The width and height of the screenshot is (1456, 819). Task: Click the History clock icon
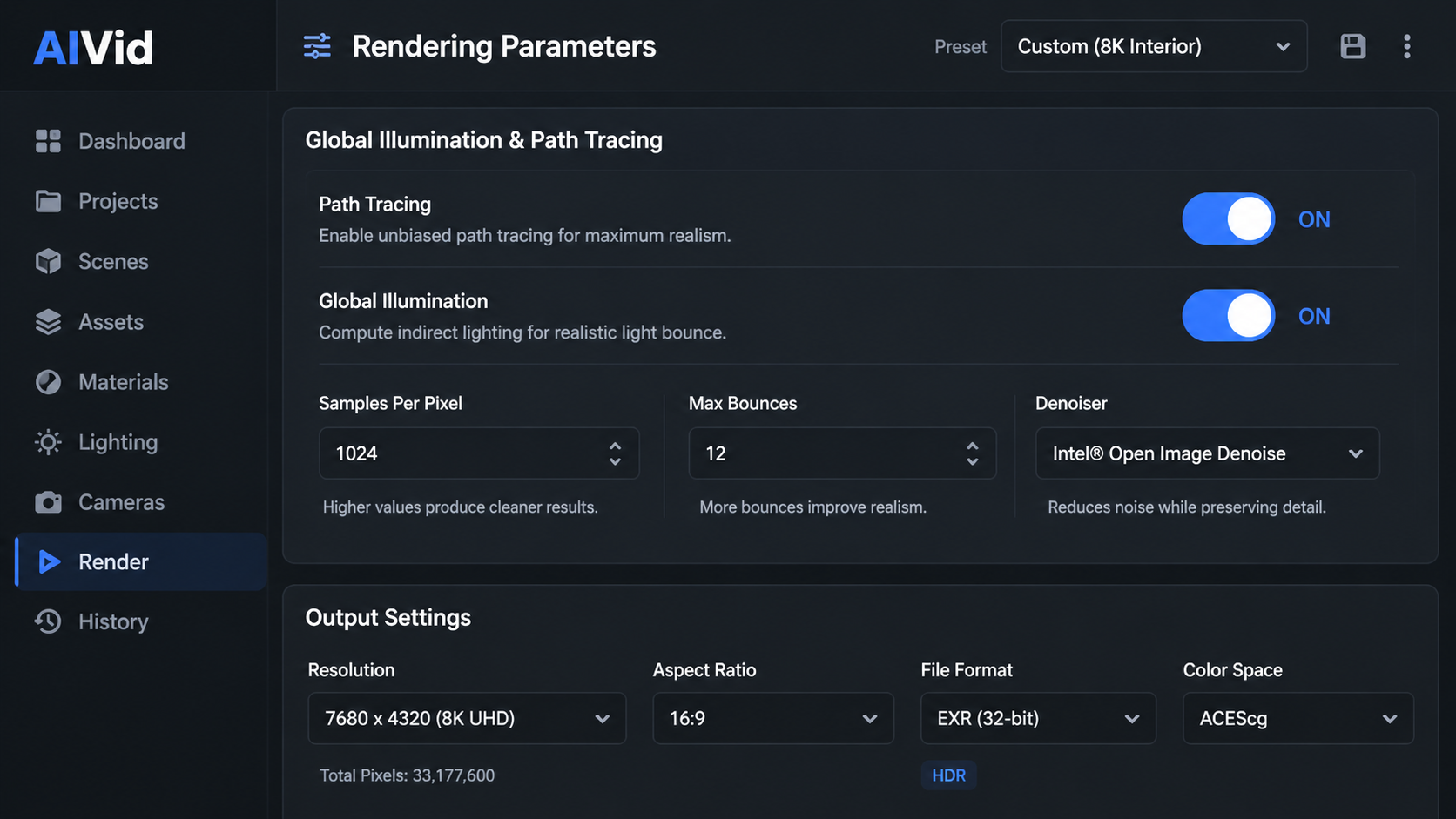click(48, 621)
